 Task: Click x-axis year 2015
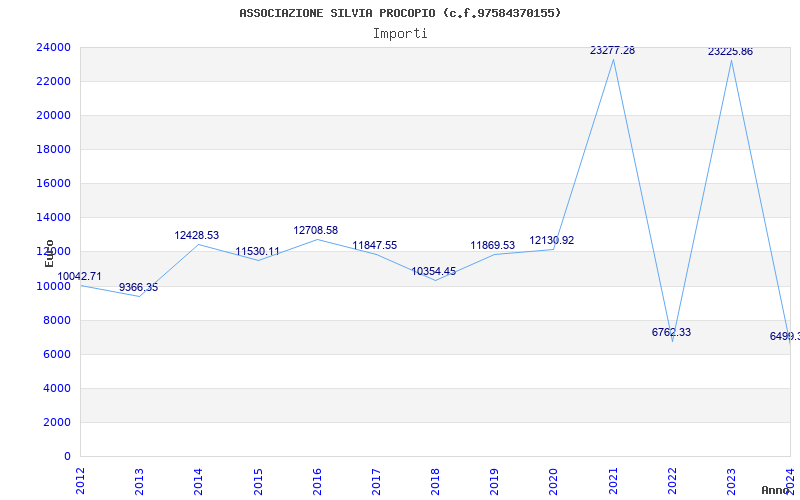(258, 481)
